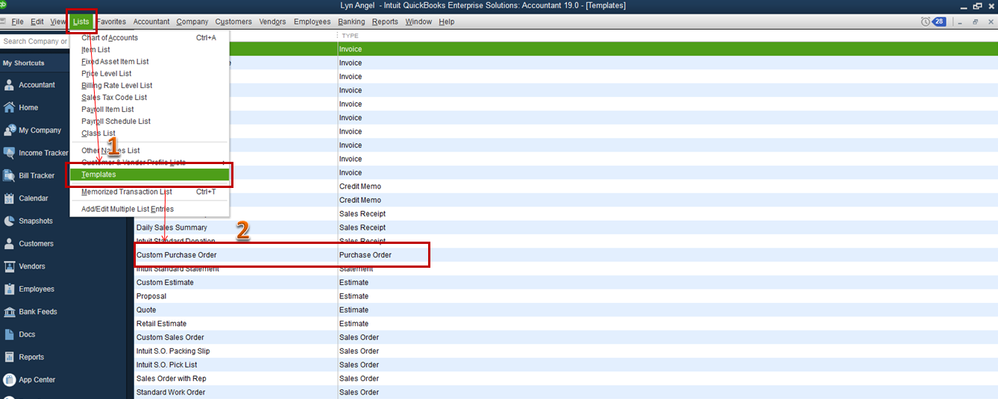
Task: Open the Employees shortcut icon
Action: pos(9,289)
